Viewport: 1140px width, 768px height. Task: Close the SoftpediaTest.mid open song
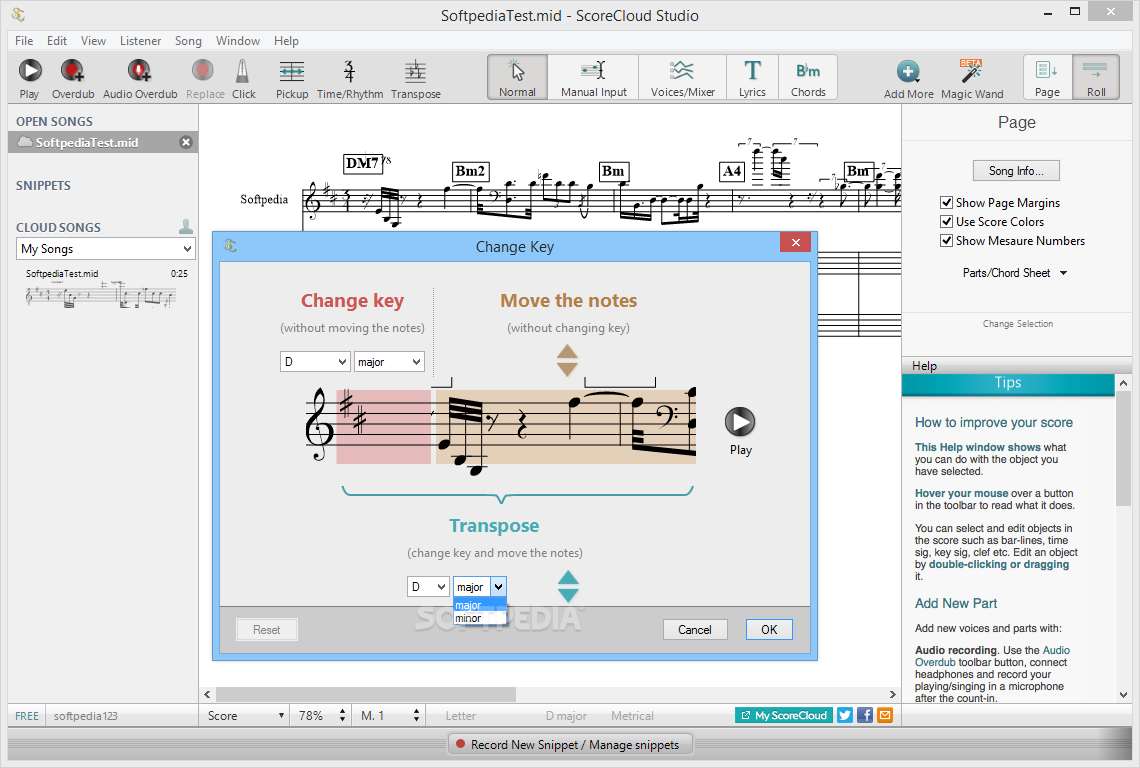coord(186,143)
